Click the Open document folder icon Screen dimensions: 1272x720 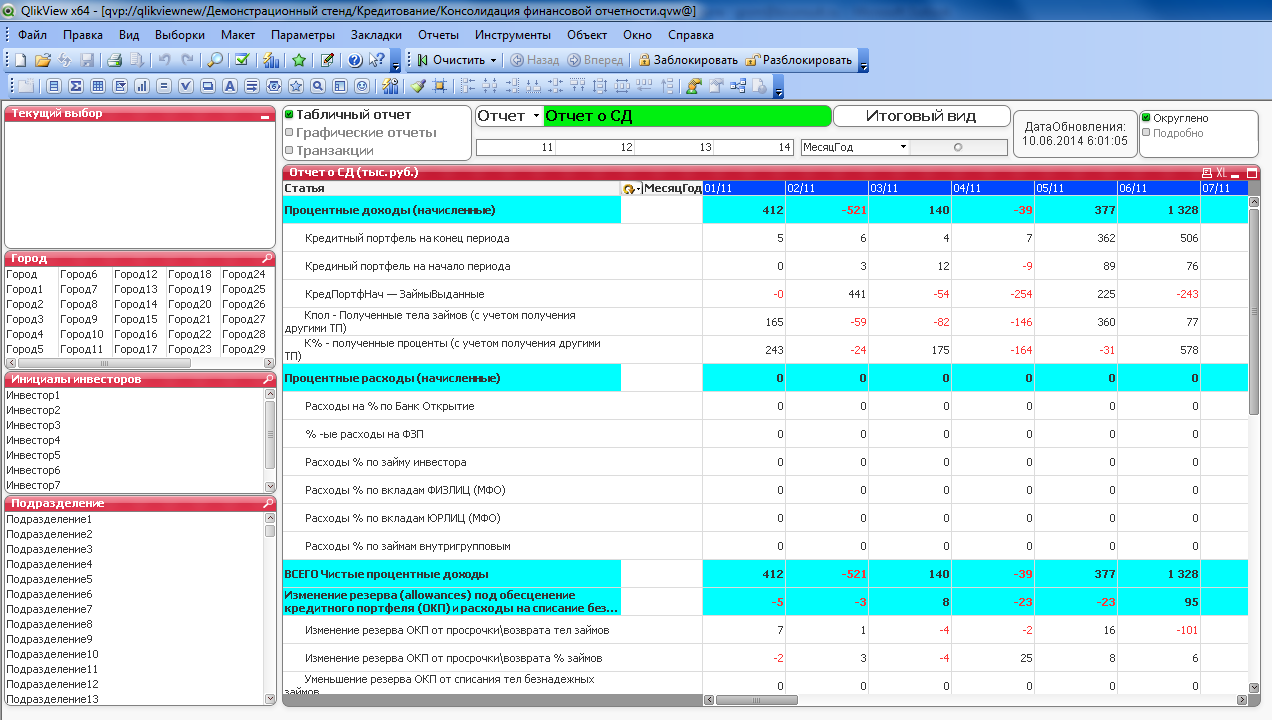click(x=43, y=60)
